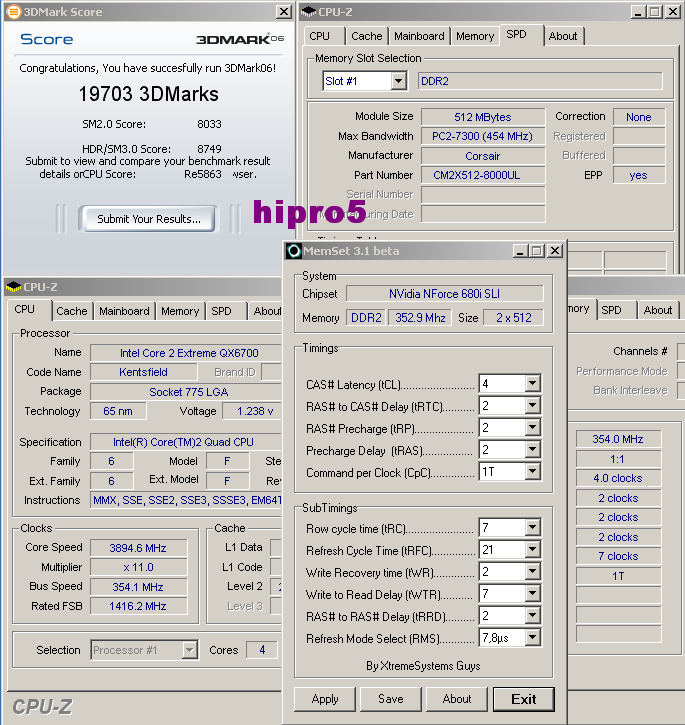Click the CM2X512-8000UL part number field

(x=483, y=175)
